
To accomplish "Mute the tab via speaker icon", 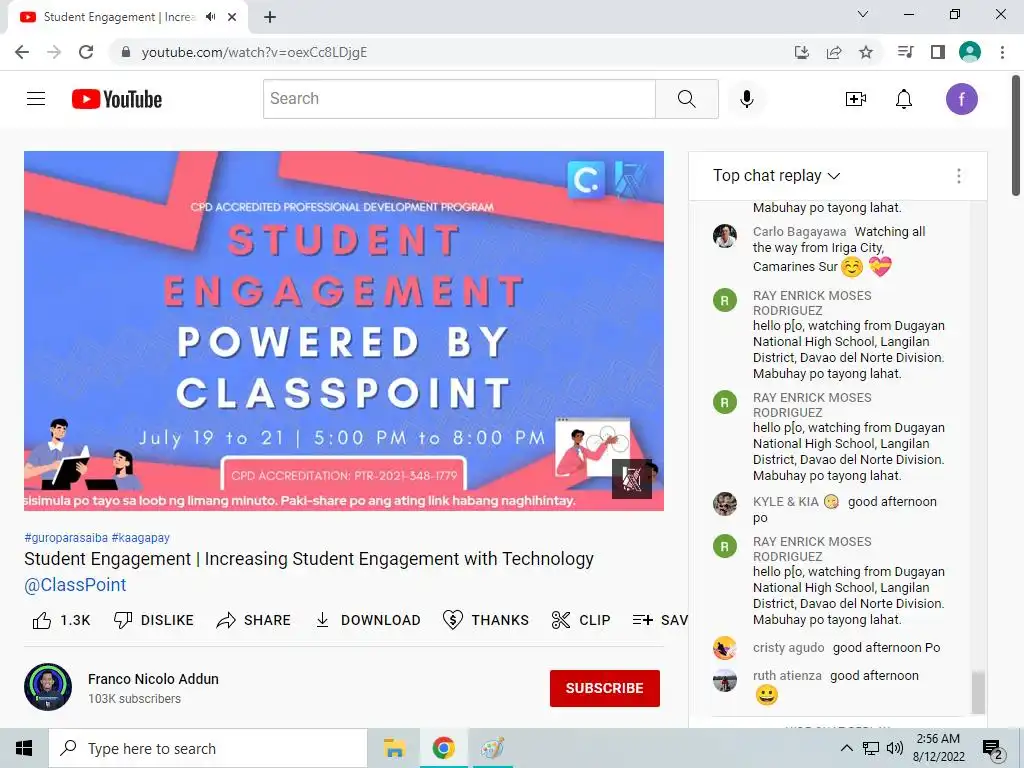I will (x=210, y=17).
